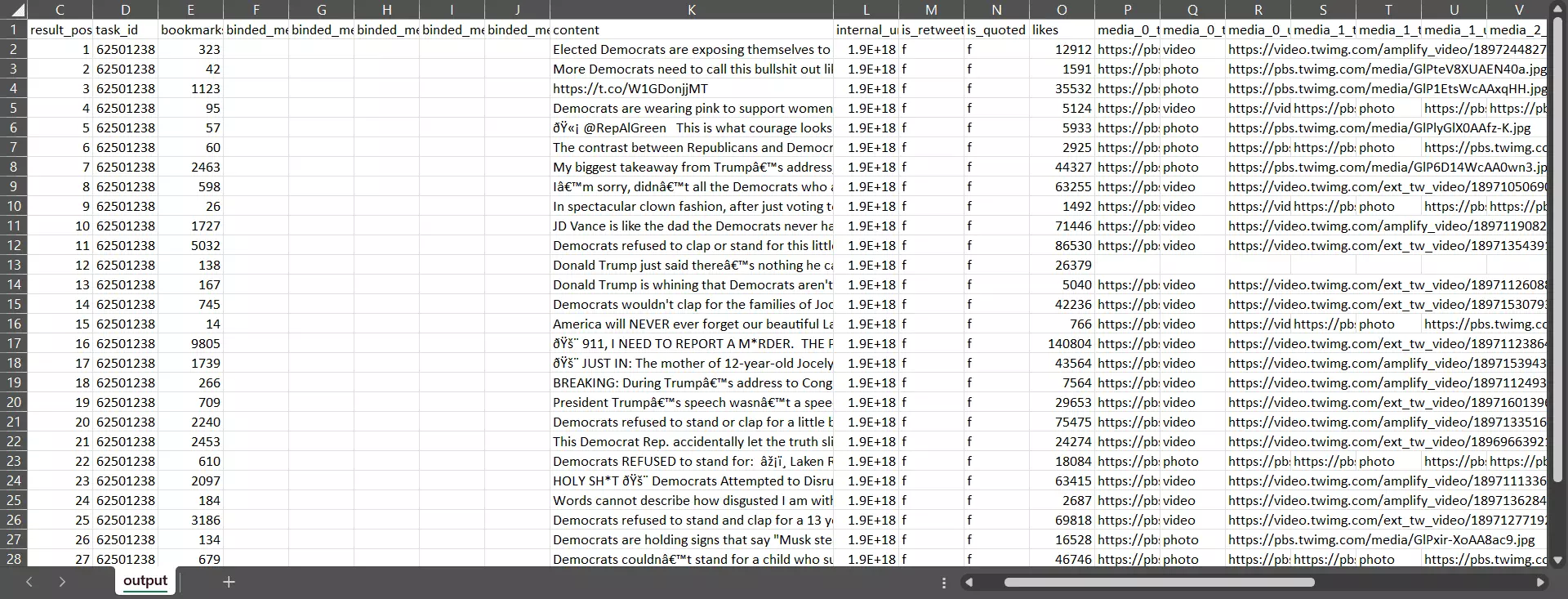Click vertical scrollbar down arrow
The image size is (1568, 599).
click(x=1557, y=560)
